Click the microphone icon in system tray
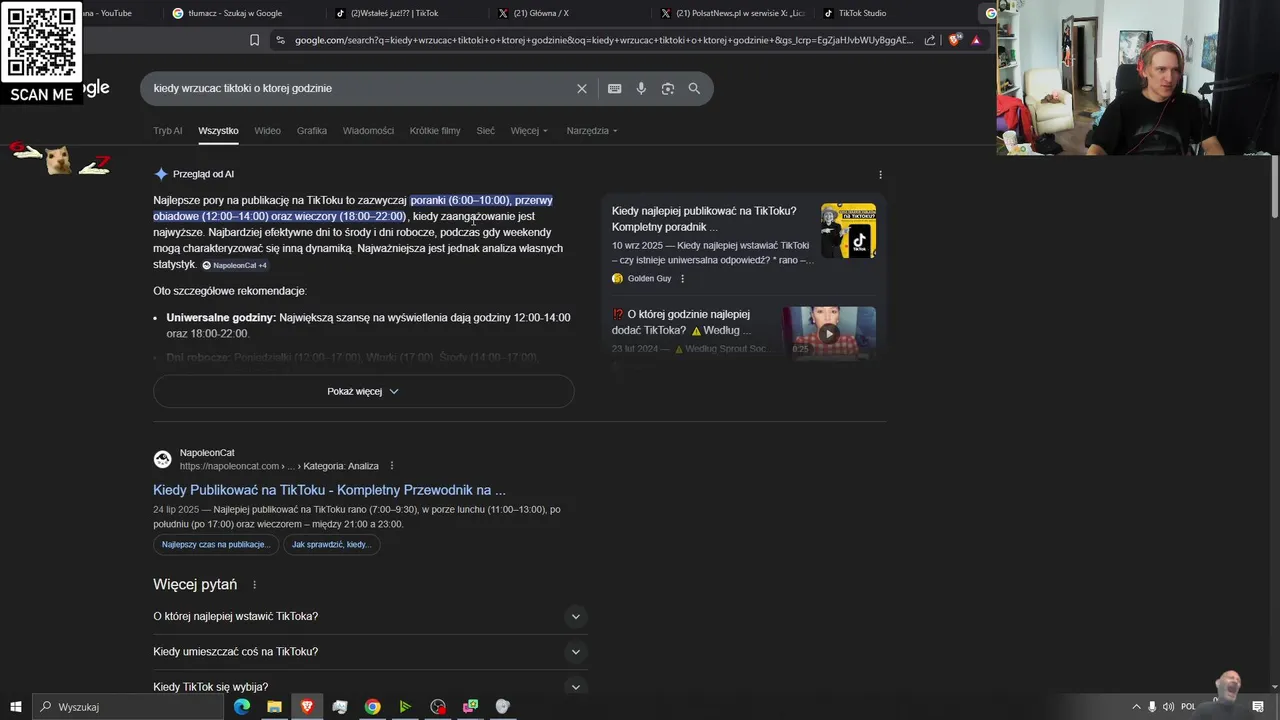This screenshot has width=1280, height=720. point(1152,707)
